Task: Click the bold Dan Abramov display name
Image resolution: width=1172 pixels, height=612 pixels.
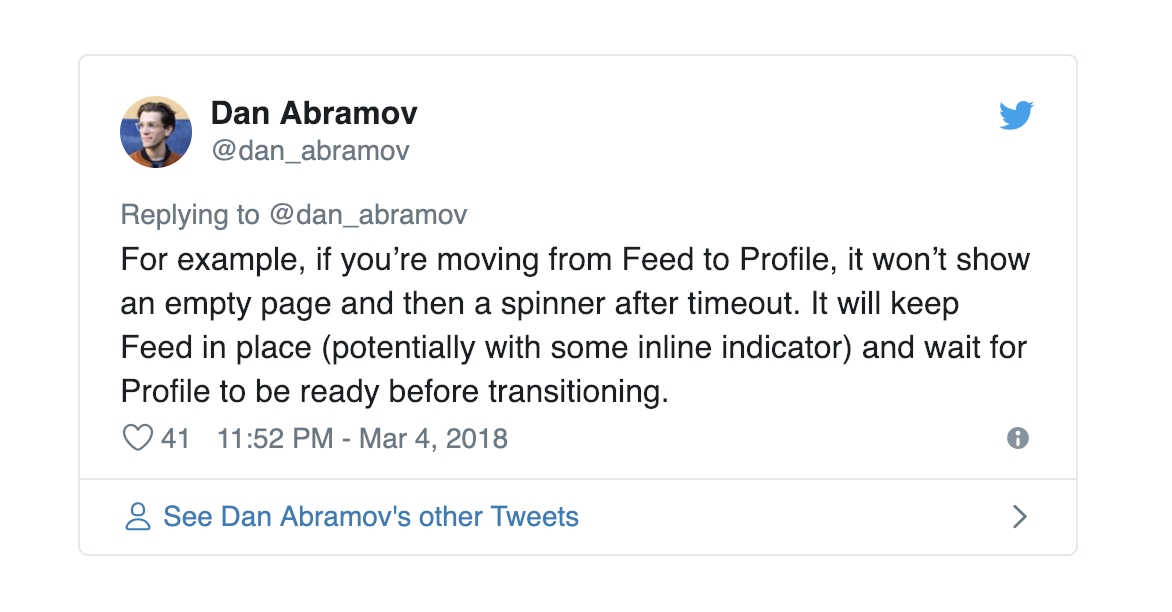Action: (314, 114)
